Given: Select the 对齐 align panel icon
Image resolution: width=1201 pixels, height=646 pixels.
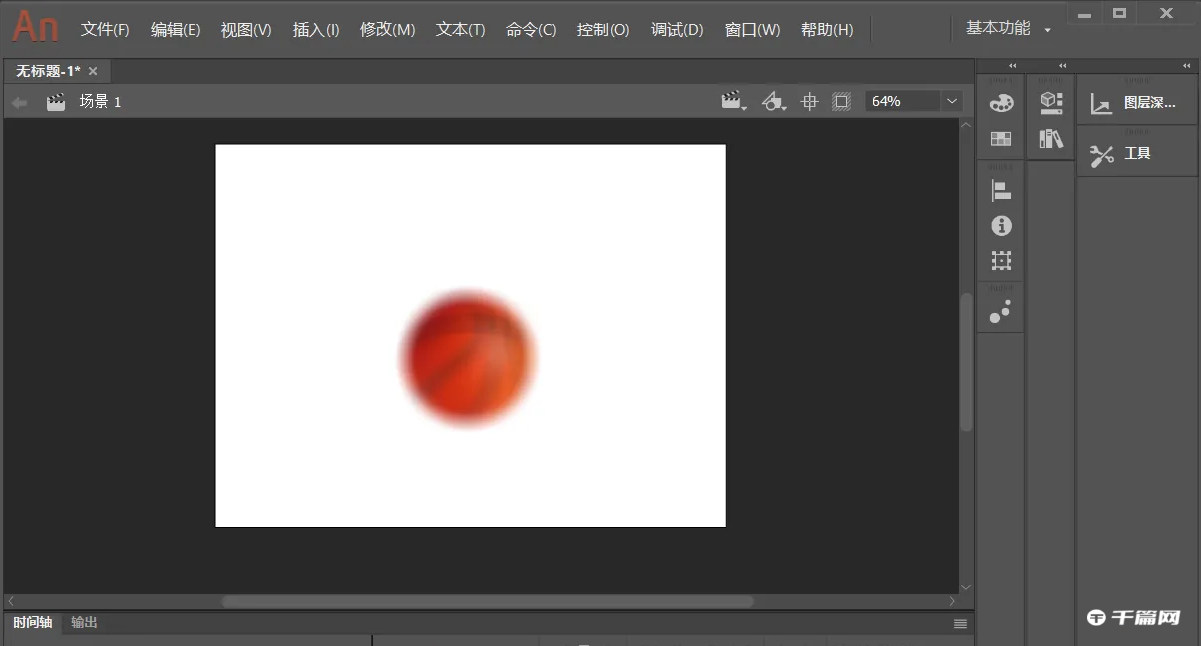Looking at the screenshot, I should coord(1000,189).
